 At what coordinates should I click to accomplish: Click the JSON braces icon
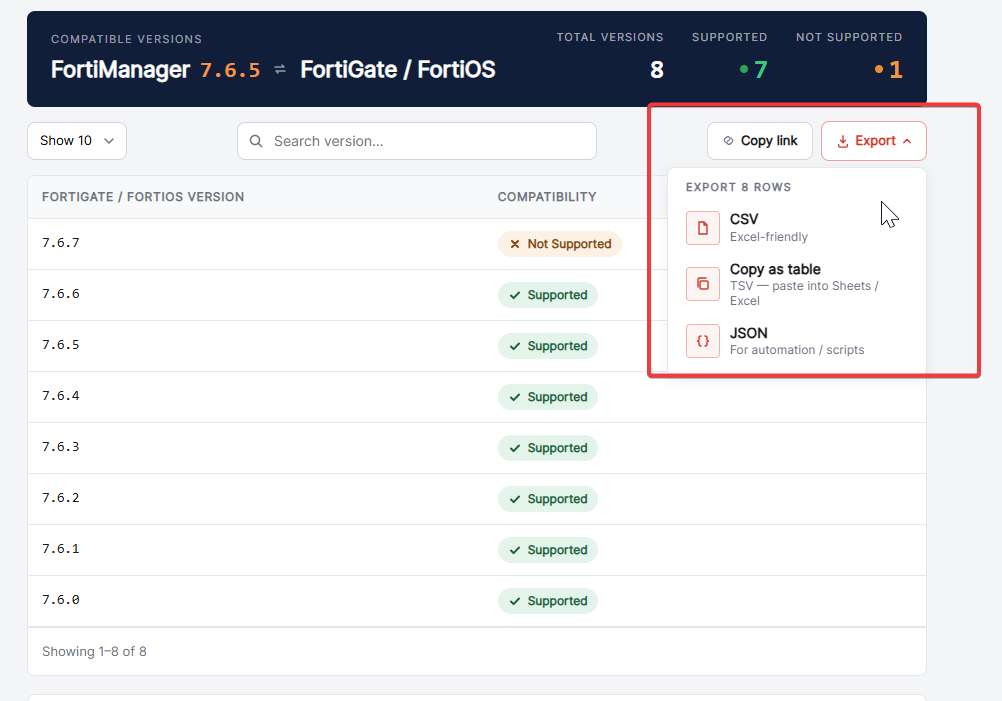click(702, 341)
